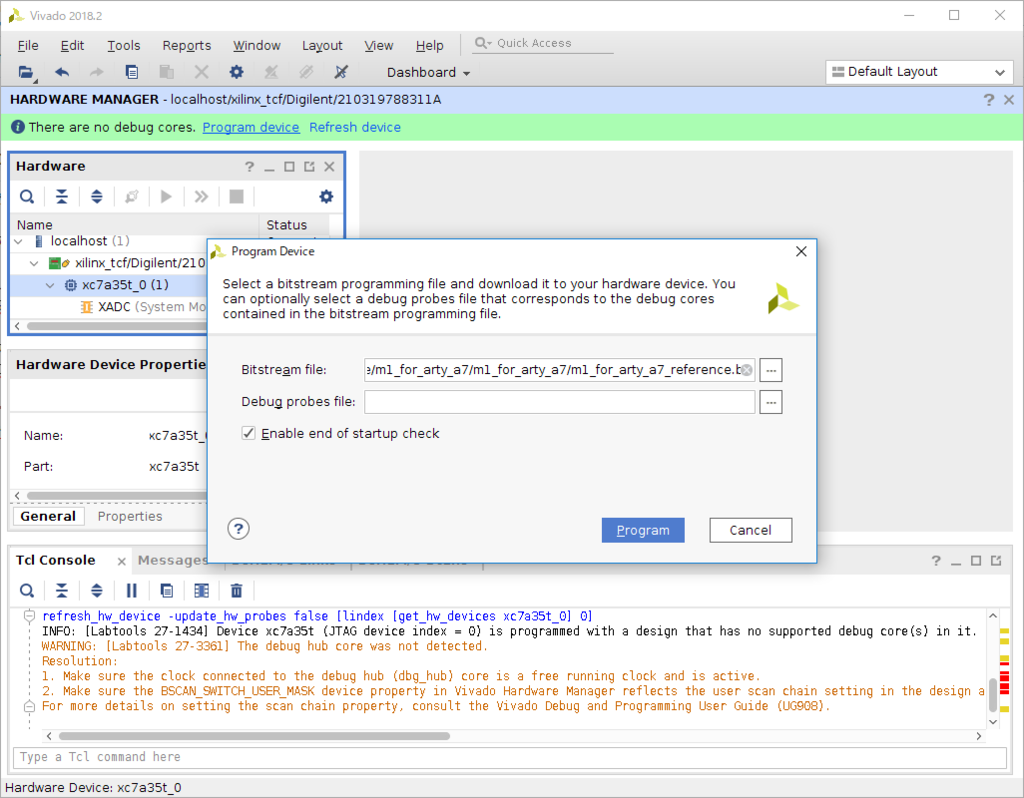This screenshot has width=1024, height=798.
Task: Open the File menu
Action: click(27, 46)
